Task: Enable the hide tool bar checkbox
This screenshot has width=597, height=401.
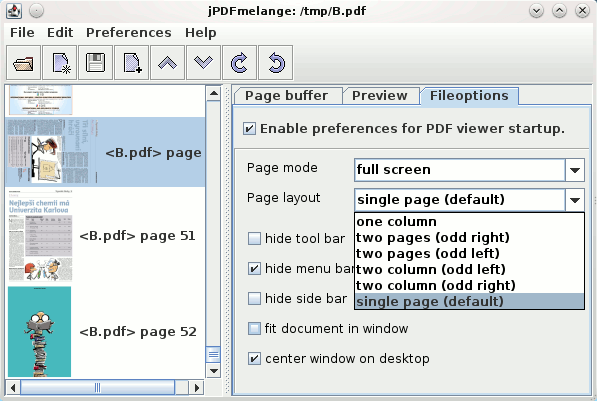Action: tap(254, 238)
